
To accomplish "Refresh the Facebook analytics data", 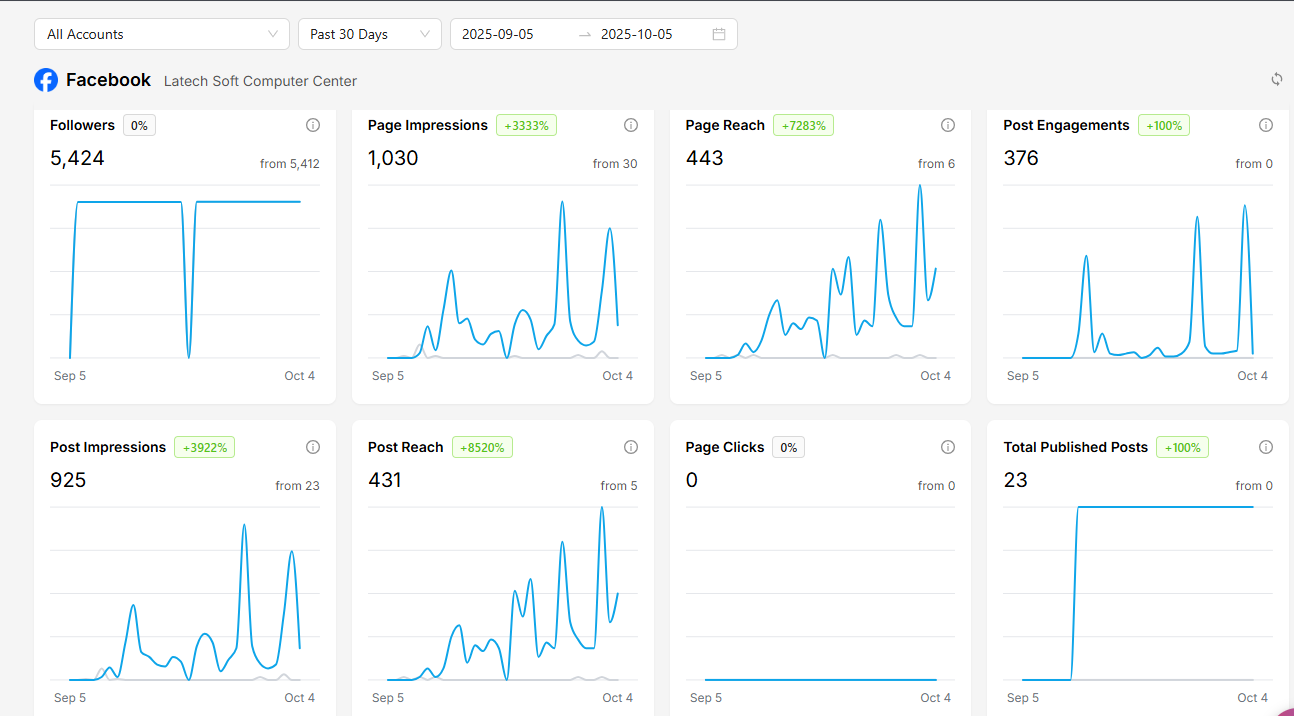I will point(1277,79).
